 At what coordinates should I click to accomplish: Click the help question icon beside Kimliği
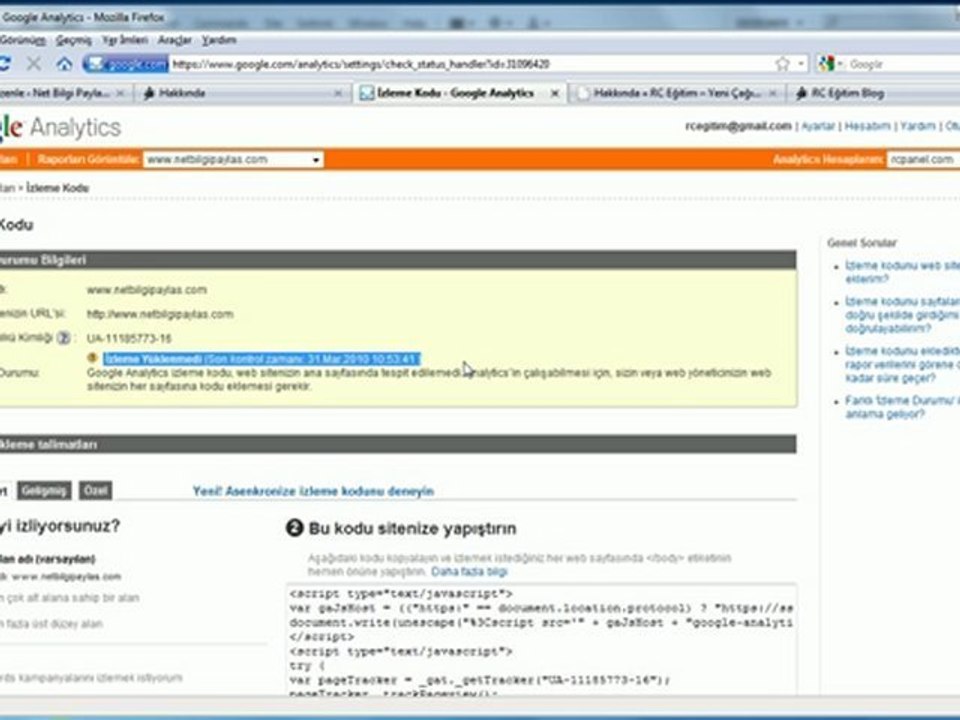point(63,337)
